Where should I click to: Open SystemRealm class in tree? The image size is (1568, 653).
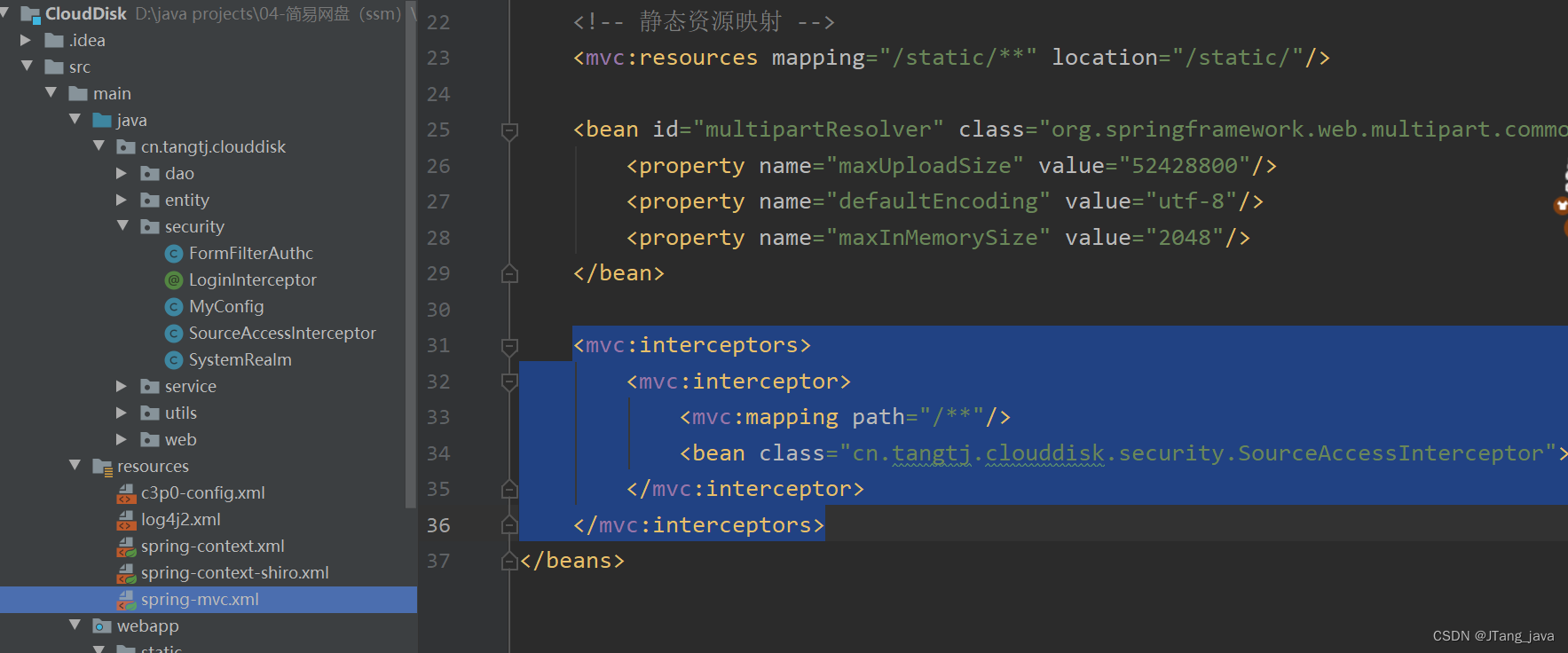pos(240,360)
